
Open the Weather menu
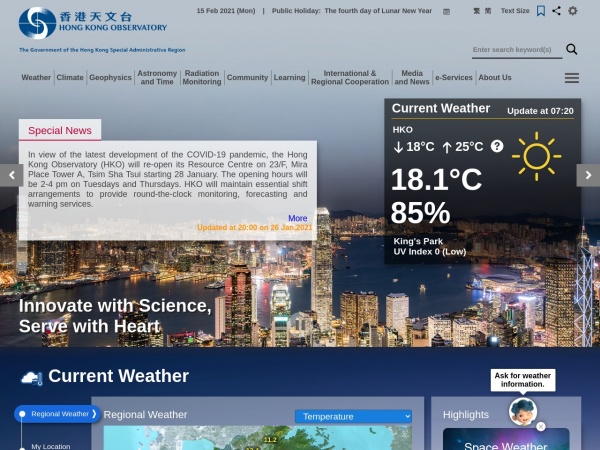pos(36,77)
